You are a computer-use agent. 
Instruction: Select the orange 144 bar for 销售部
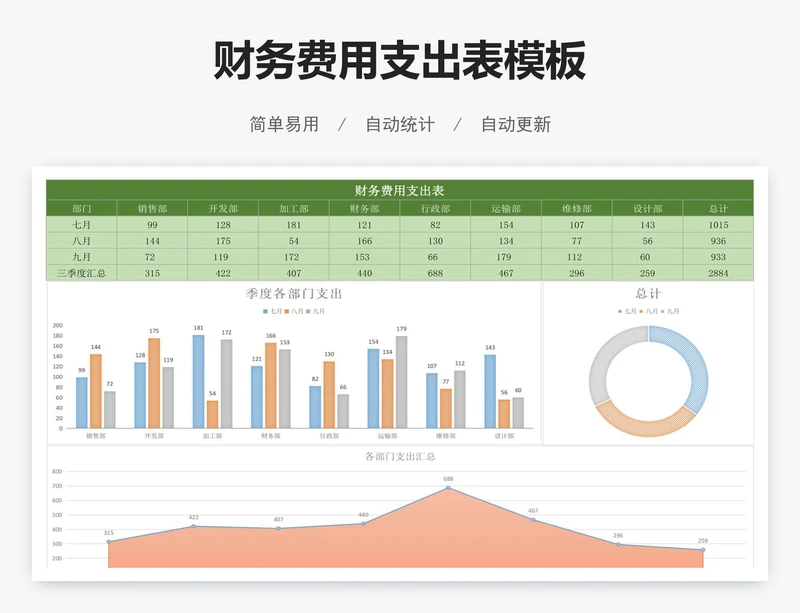[x=96, y=391]
